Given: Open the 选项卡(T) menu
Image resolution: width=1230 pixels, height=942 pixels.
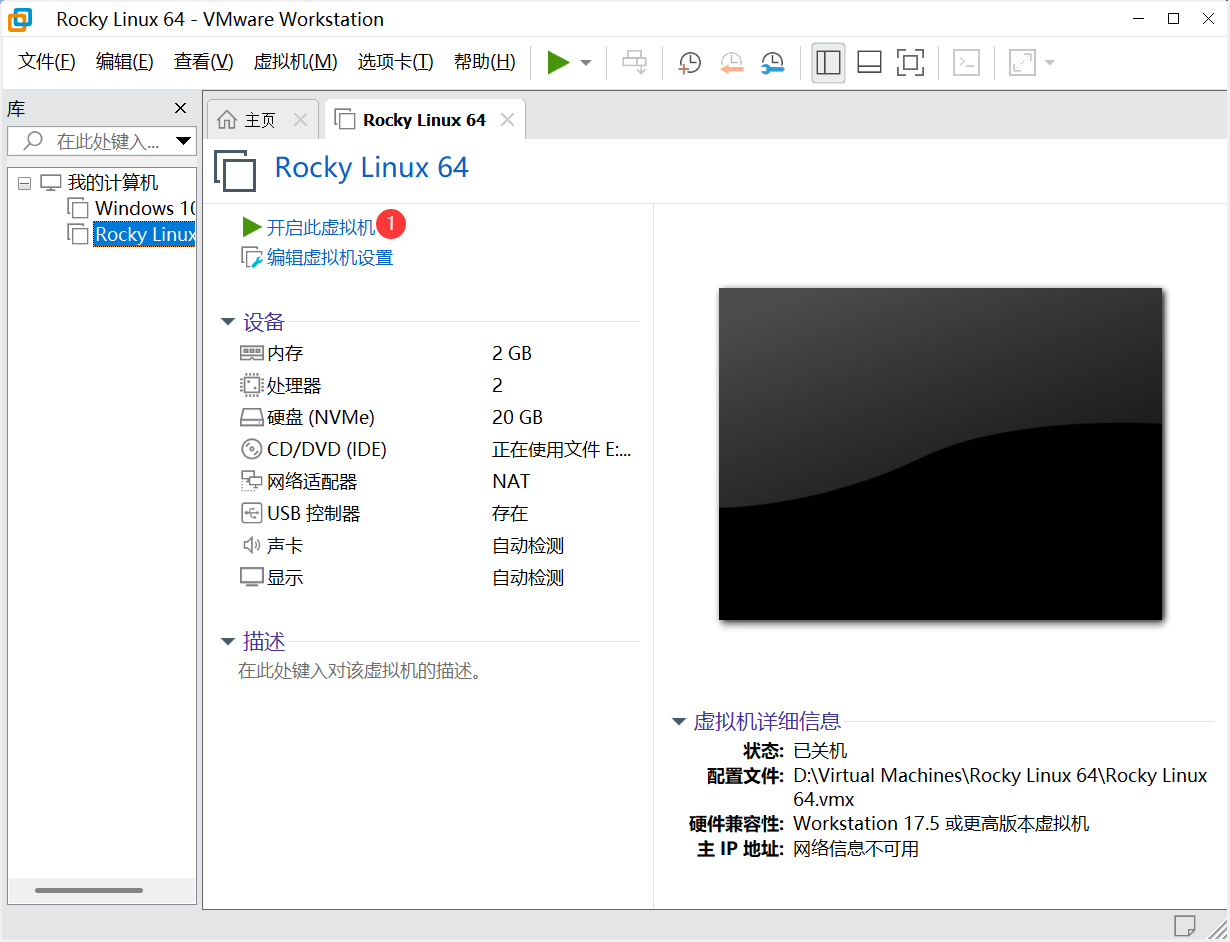Looking at the screenshot, I should click(x=396, y=62).
